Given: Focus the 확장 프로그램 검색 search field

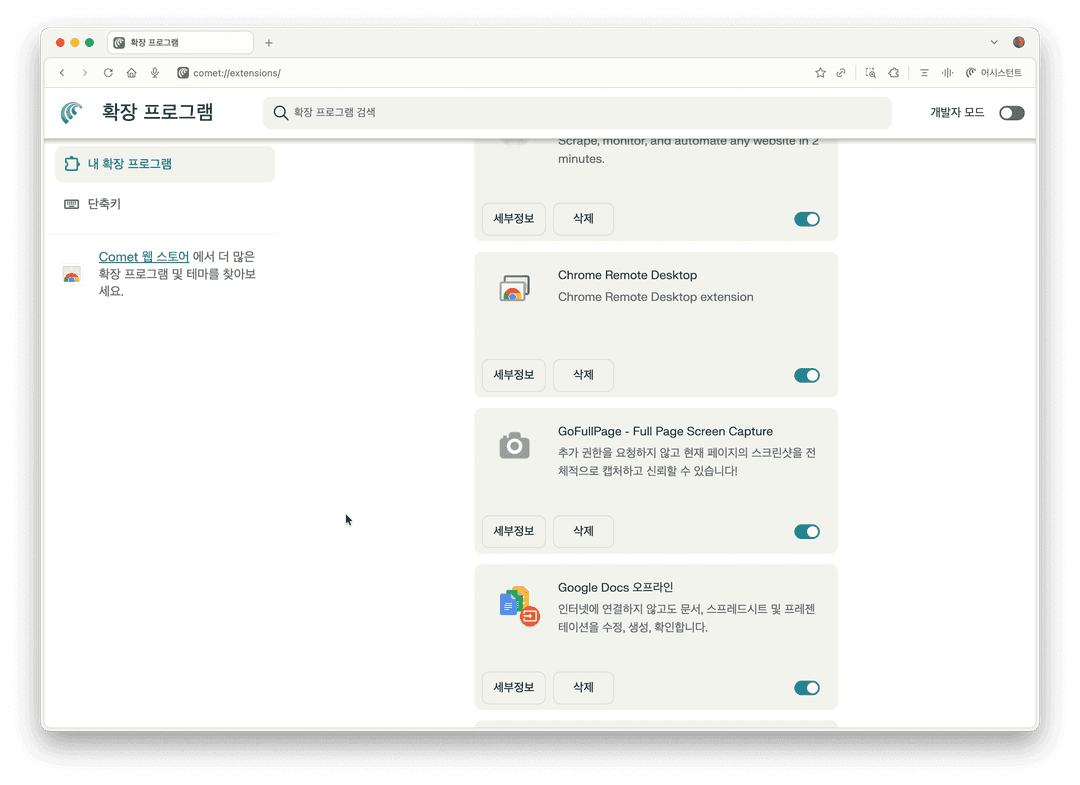Looking at the screenshot, I should point(577,112).
